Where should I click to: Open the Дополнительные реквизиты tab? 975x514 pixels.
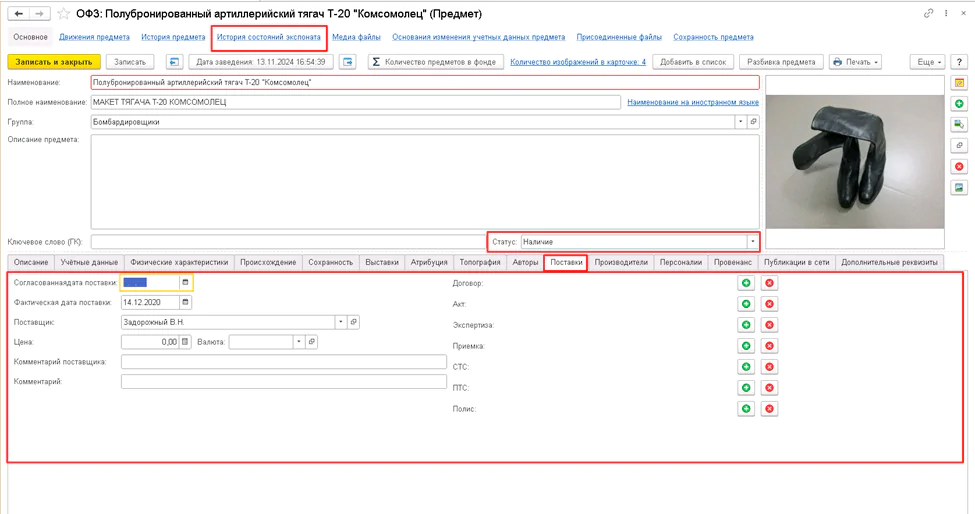point(889,262)
